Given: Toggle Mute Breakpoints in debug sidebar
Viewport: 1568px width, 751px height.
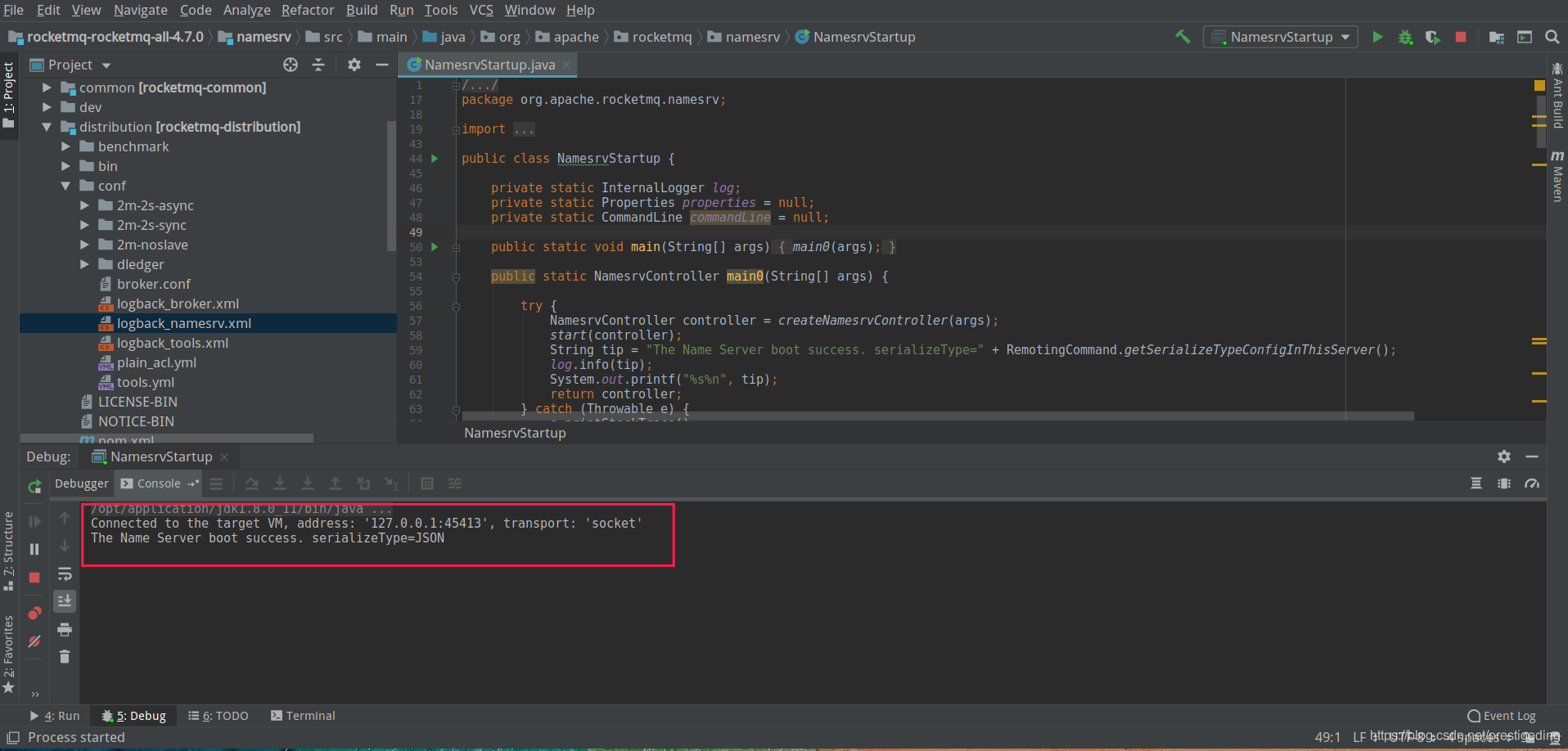Looking at the screenshot, I should tap(34, 641).
